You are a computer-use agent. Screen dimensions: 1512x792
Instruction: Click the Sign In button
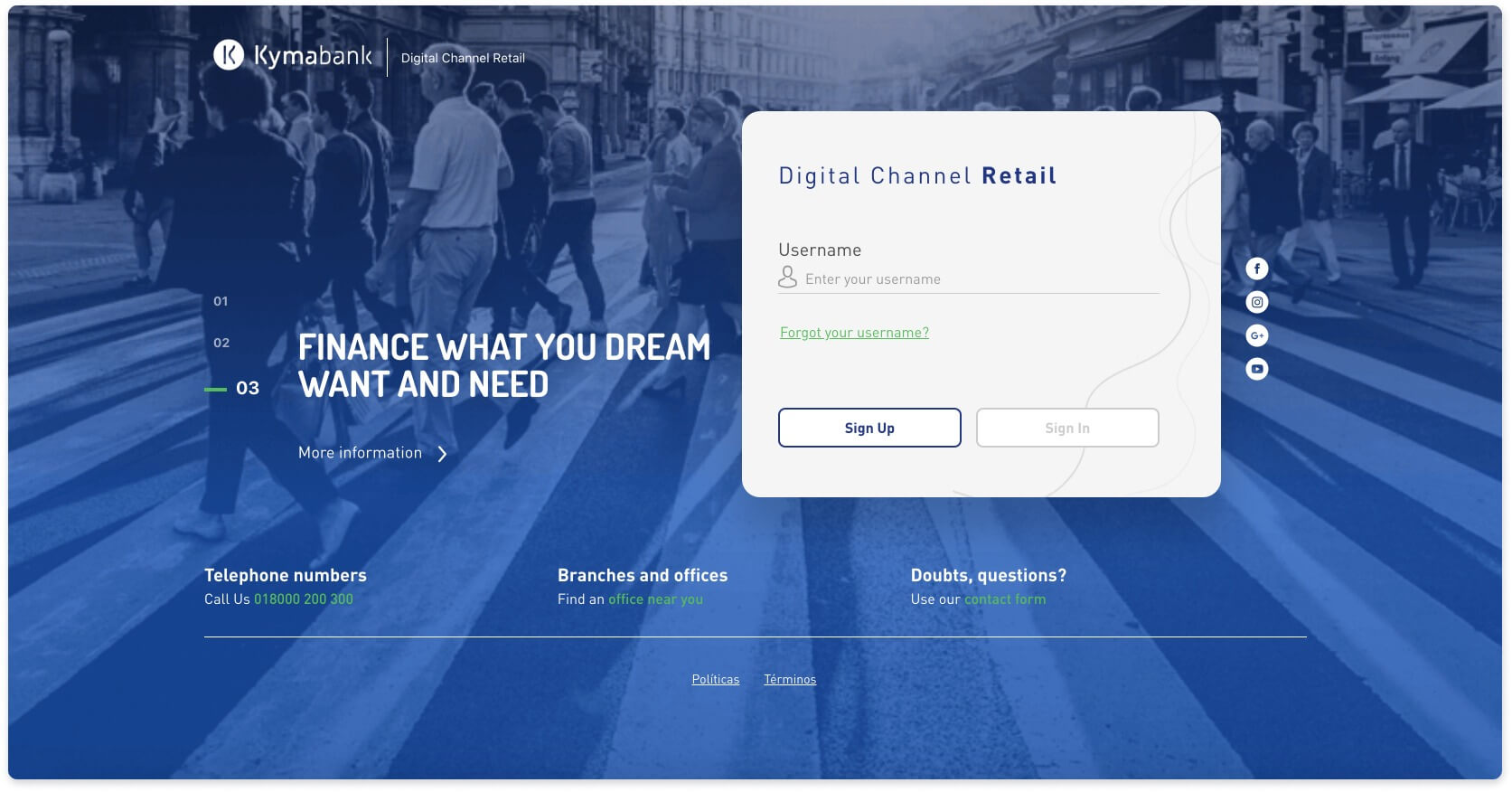(1067, 428)
